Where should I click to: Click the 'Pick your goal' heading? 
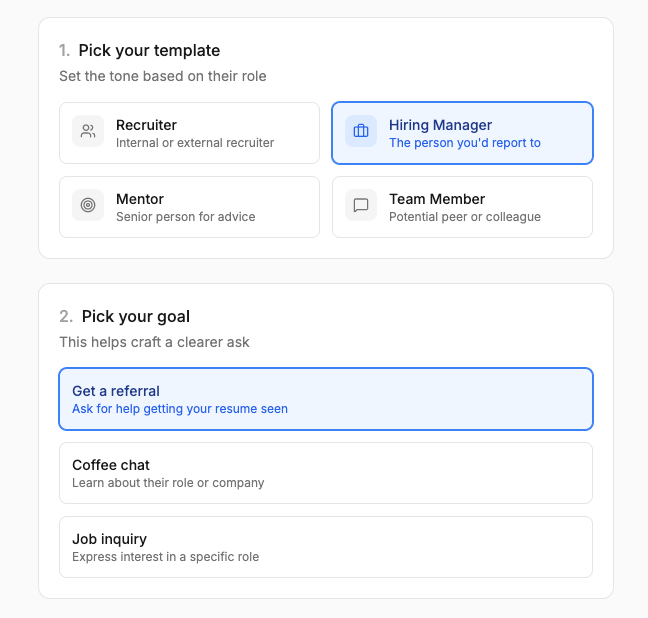tap(135, 316)
